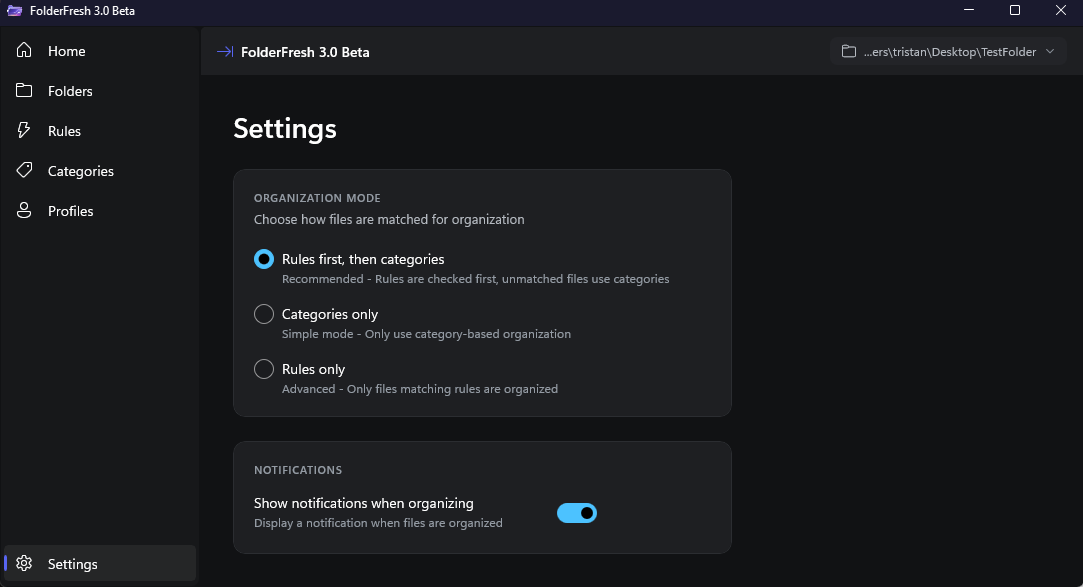Click 'Simple mode - Only use category-based' text

426,334
